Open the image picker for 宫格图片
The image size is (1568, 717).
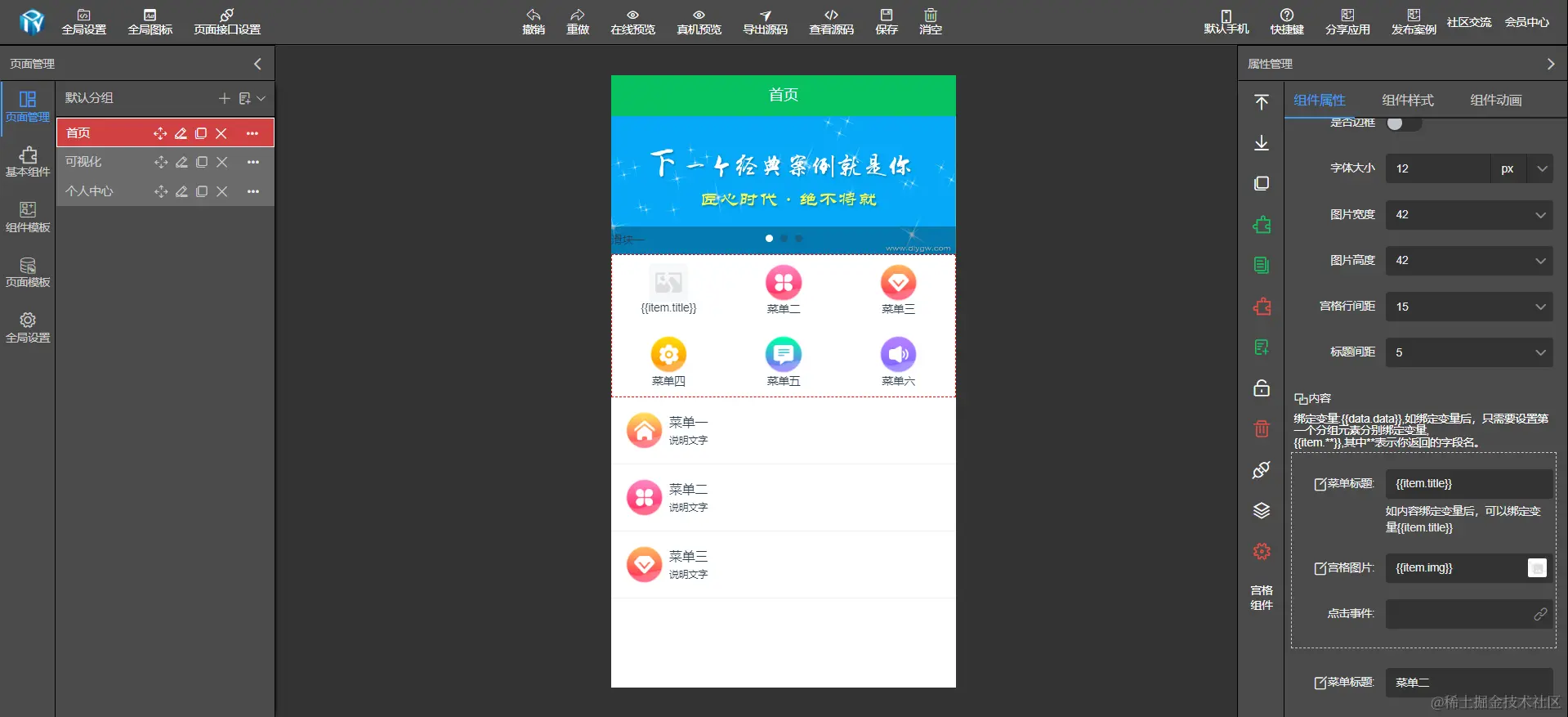(x=1537, y=568)
